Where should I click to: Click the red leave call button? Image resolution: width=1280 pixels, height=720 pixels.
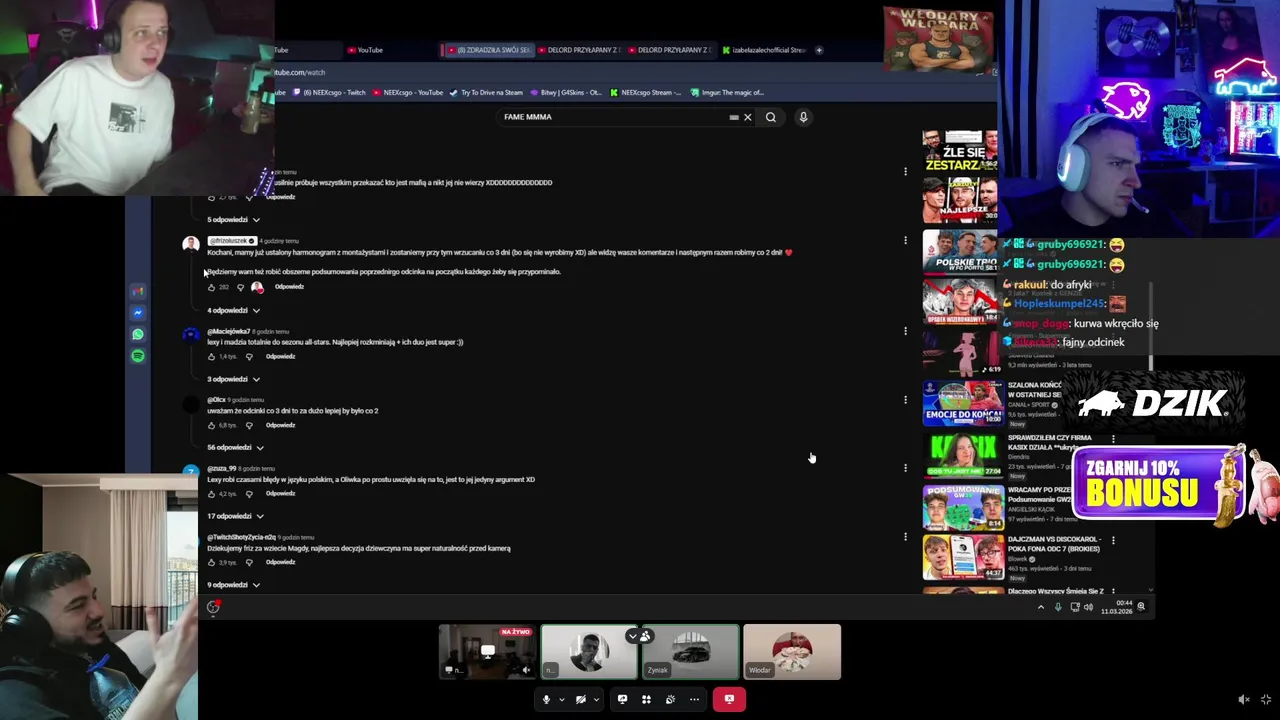click(x=729, y=699)
